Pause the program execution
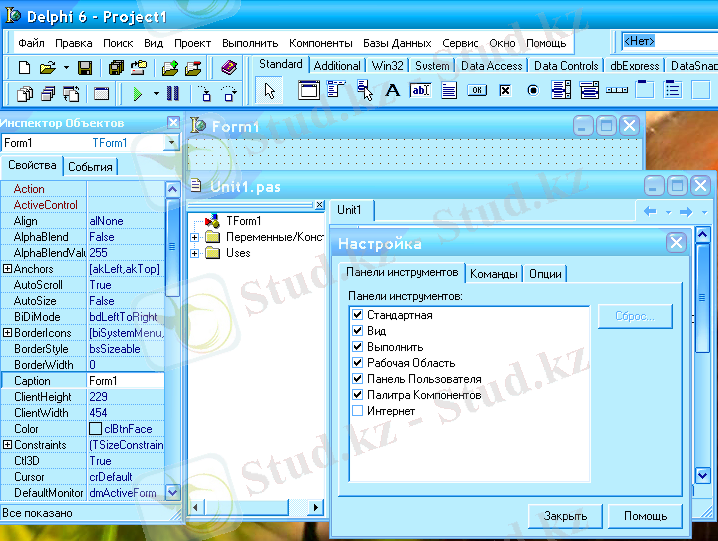Screen dimensions: 718x541 (173, 93)
